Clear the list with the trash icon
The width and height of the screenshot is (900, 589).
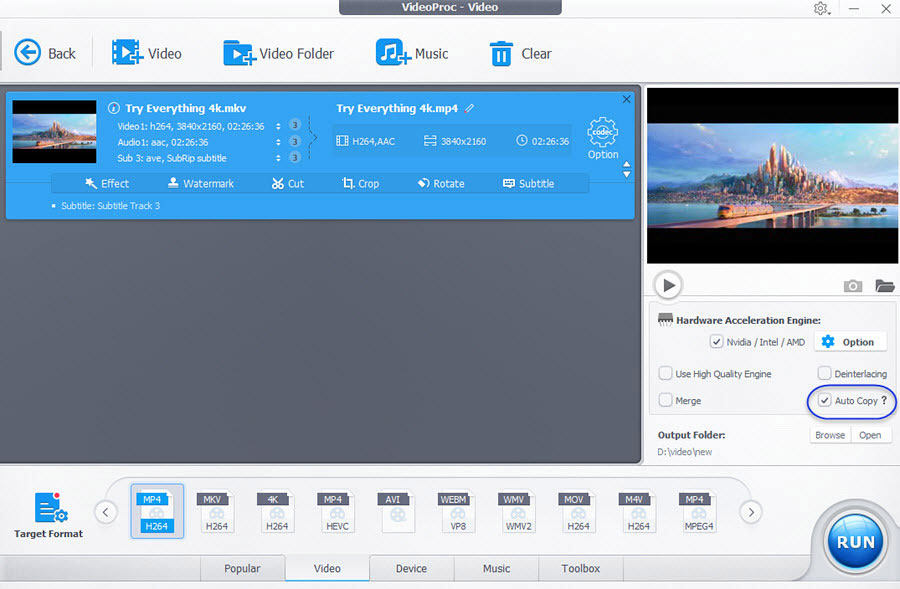click(x=501, y=54)
